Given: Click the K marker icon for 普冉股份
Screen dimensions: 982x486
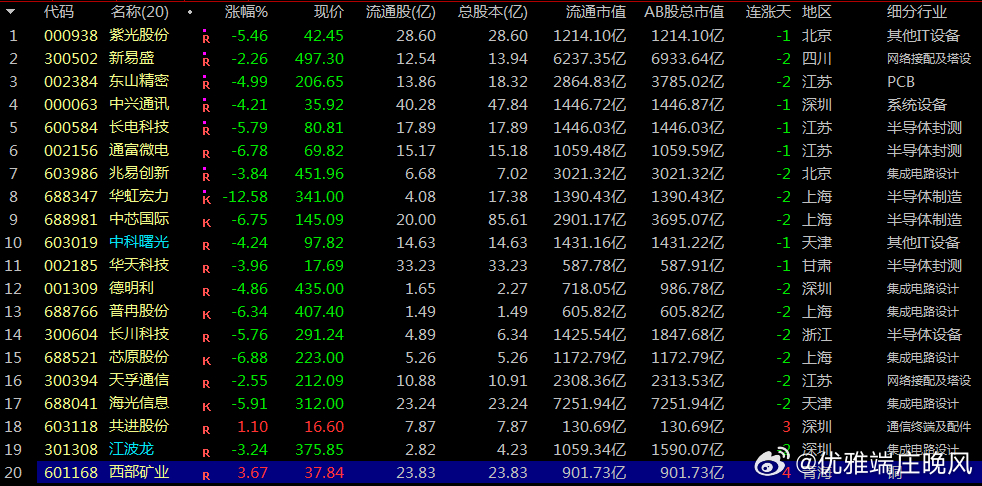Looking at the screenshot, I should [205, 315].
